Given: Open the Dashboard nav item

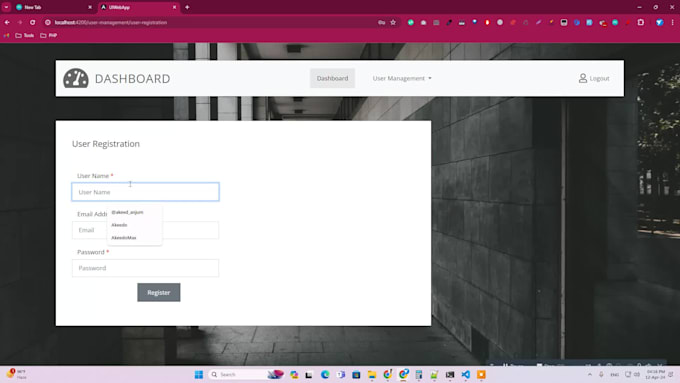Looking at the screenshot, I should [332, 79].
